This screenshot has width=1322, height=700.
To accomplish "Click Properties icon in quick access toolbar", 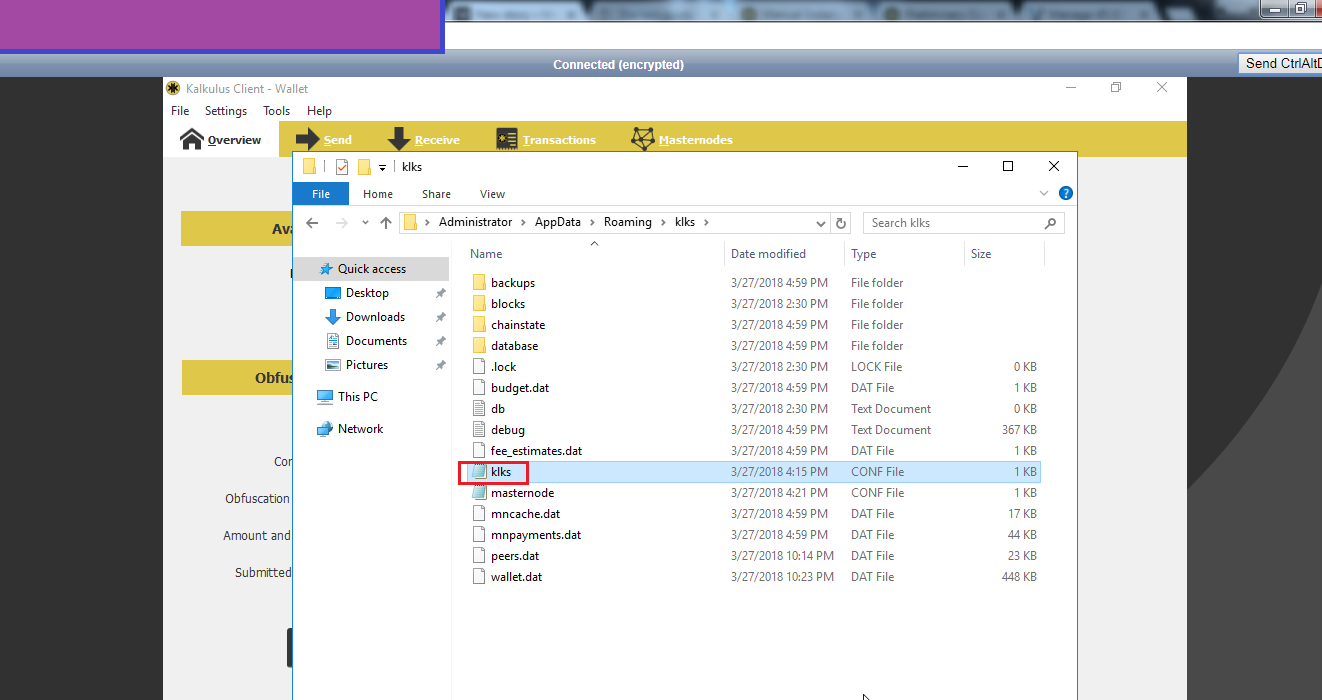I will click(x=342, y=167).
